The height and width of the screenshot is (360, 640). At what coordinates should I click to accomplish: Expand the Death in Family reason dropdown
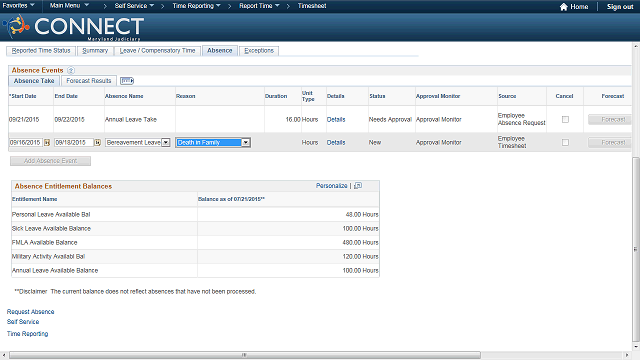(246, 142)
